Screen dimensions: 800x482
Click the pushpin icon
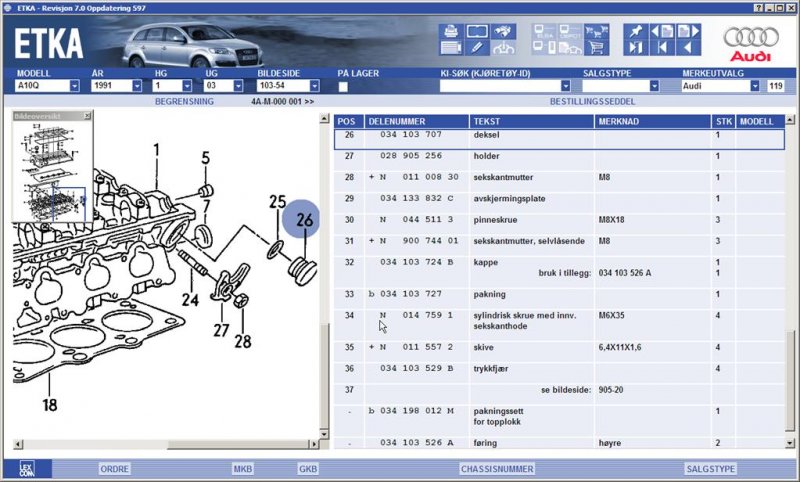tap(636, 32)
